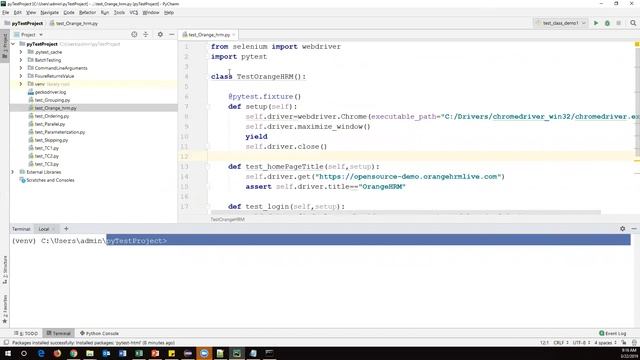The image size is (640, 360).
Task: Click the Stop run button
Action: click(618, 23)
